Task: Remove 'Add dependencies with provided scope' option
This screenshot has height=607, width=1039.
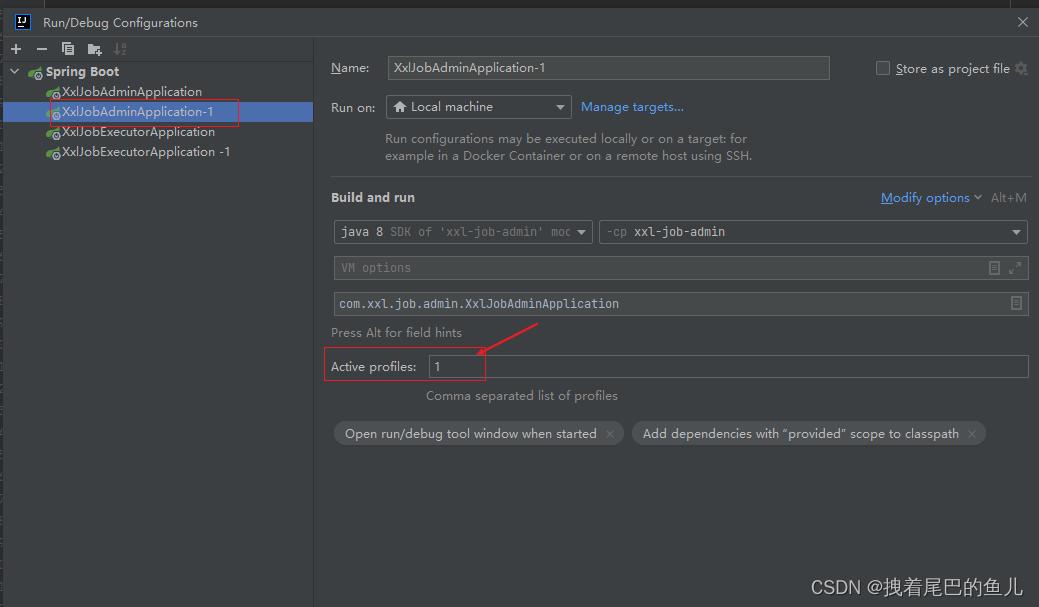Action: (x=971, y=434)
